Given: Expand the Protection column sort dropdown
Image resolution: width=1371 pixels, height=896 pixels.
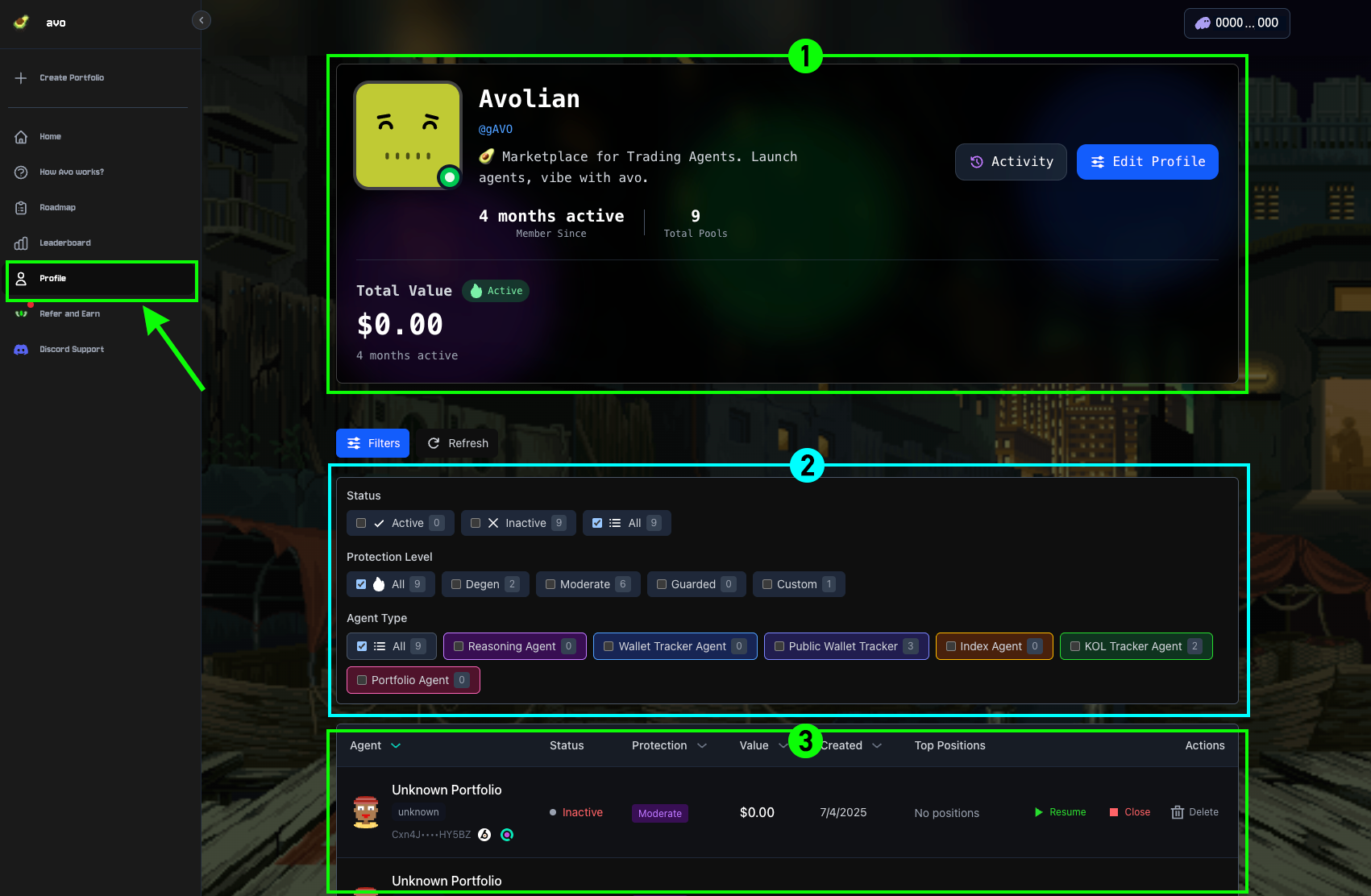Looking at the screenshot, I should click(702, 746).
